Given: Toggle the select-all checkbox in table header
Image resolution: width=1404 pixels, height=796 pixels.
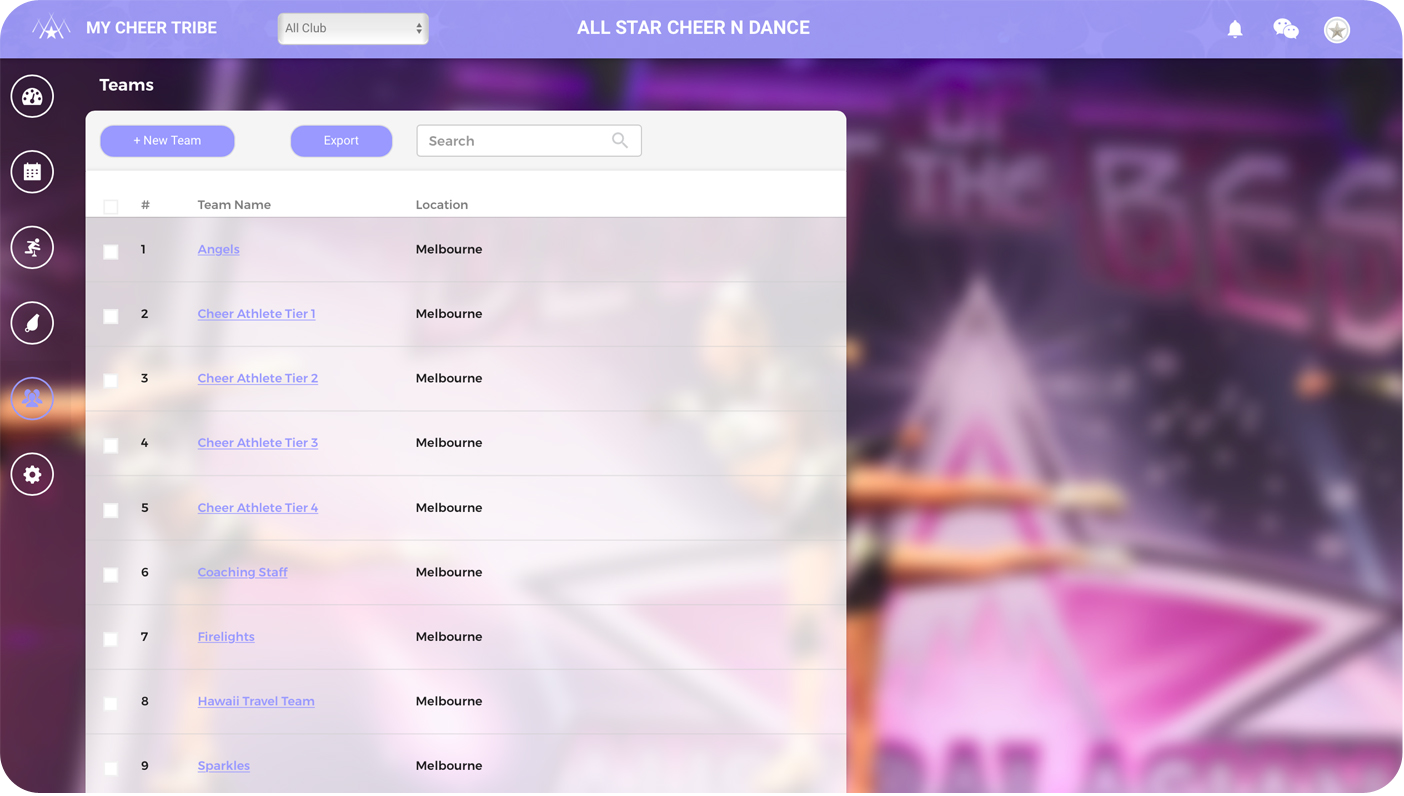Looking at the screenshot, I should pos(111,206).
